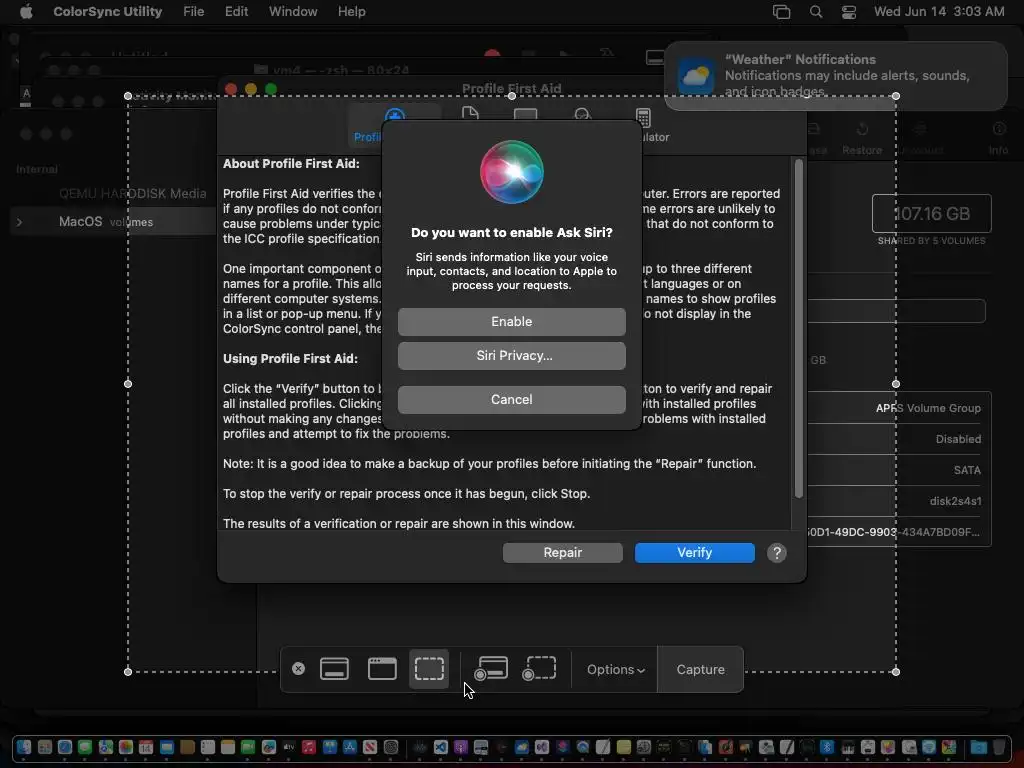The width and height of the screenshot is (1024, 768).
Task: Click Repair in Profile First Aid
Action: (x=562, y=552)
